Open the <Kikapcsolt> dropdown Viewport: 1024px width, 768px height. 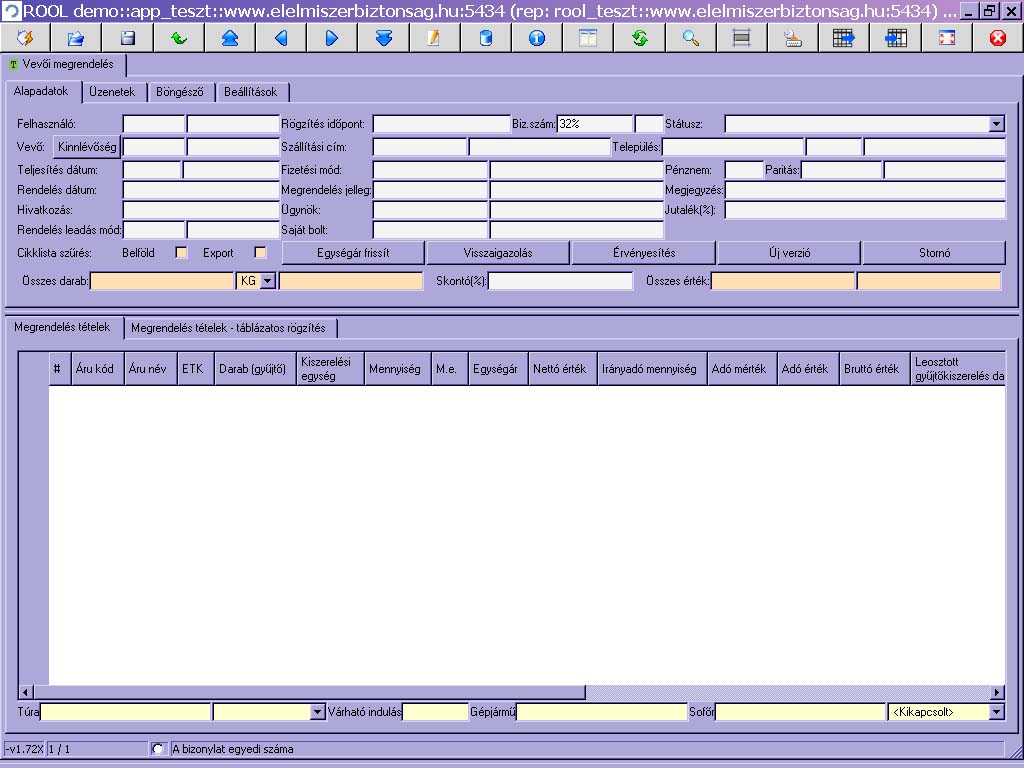(x=997, y=712)
